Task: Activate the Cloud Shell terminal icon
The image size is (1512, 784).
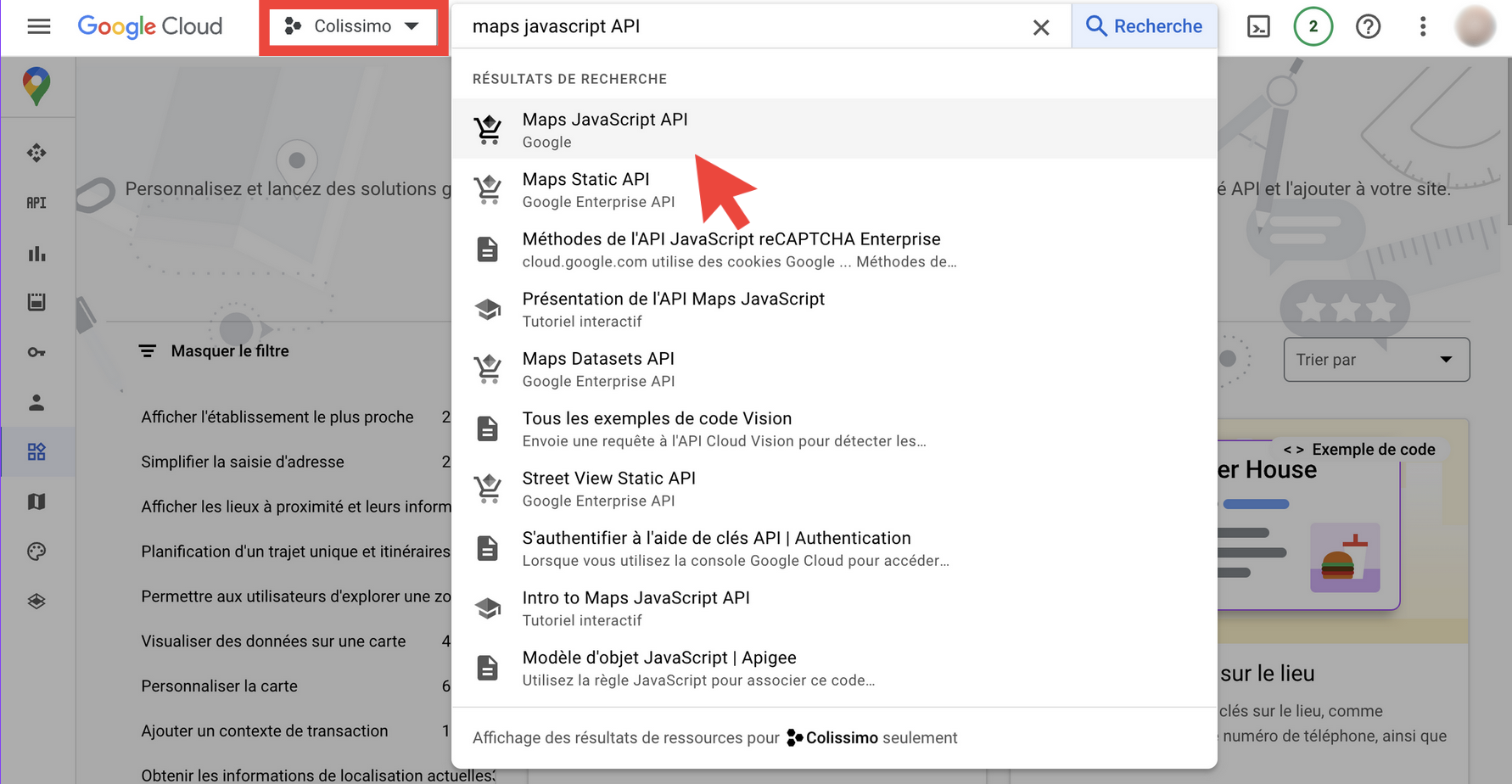Action: [1258, 27]
